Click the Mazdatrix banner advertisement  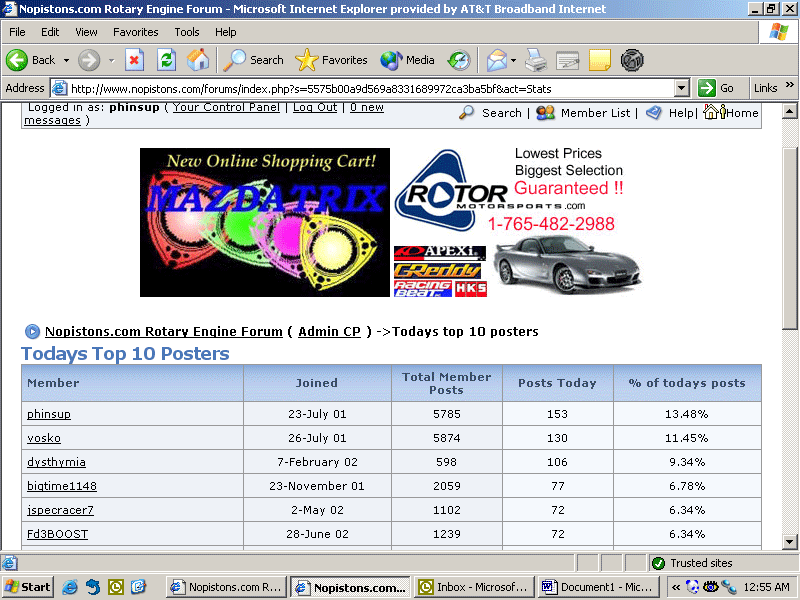[x=264, y=222]
